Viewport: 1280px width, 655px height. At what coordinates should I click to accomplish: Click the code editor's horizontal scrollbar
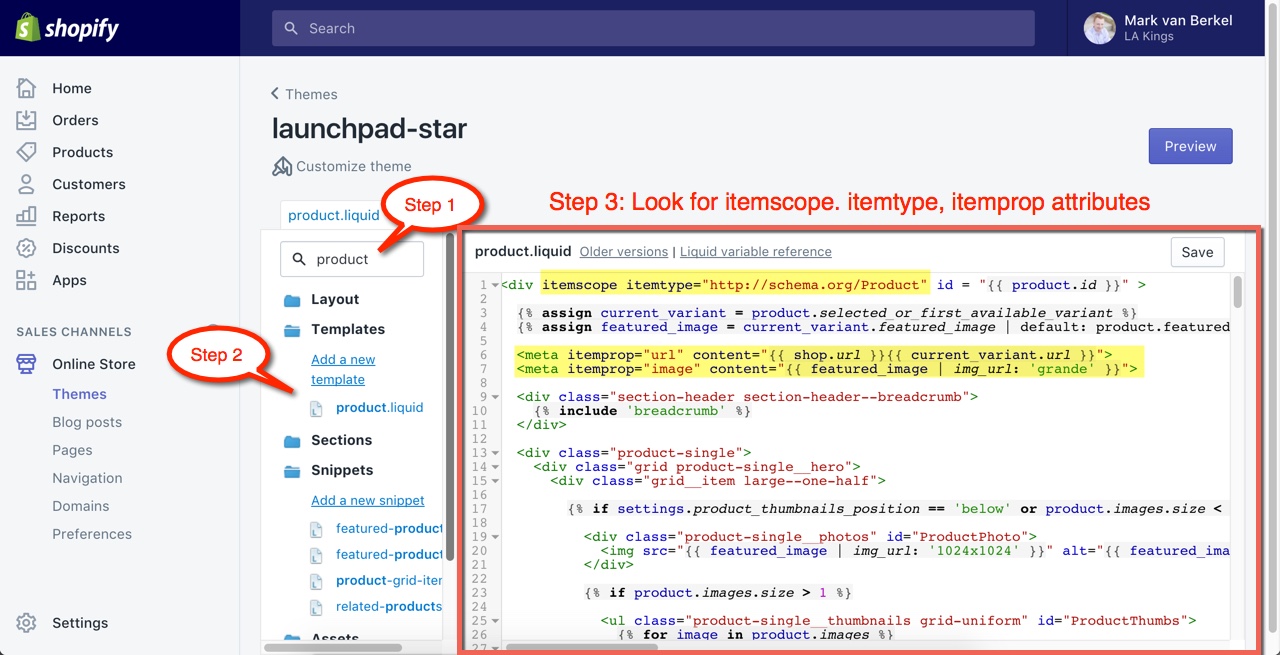click(x=582, y=647)
